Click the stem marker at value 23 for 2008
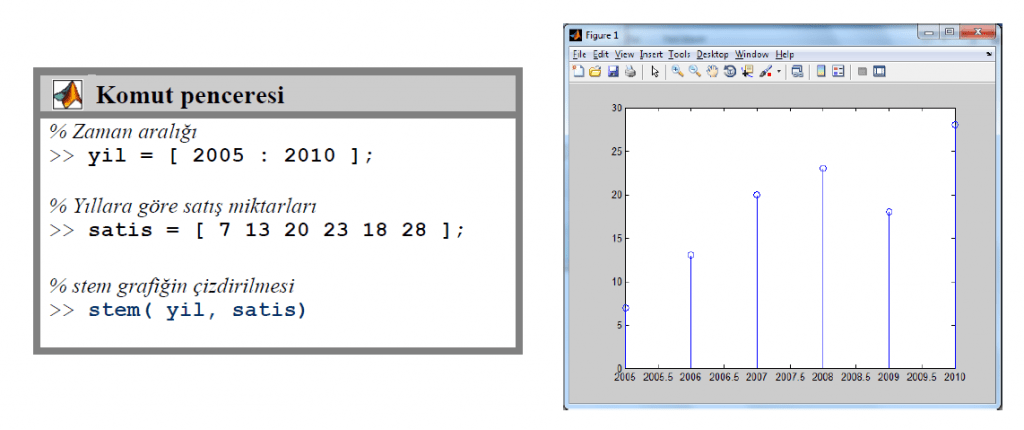The width and height of the screenshot is (1024, 430). 823,169
